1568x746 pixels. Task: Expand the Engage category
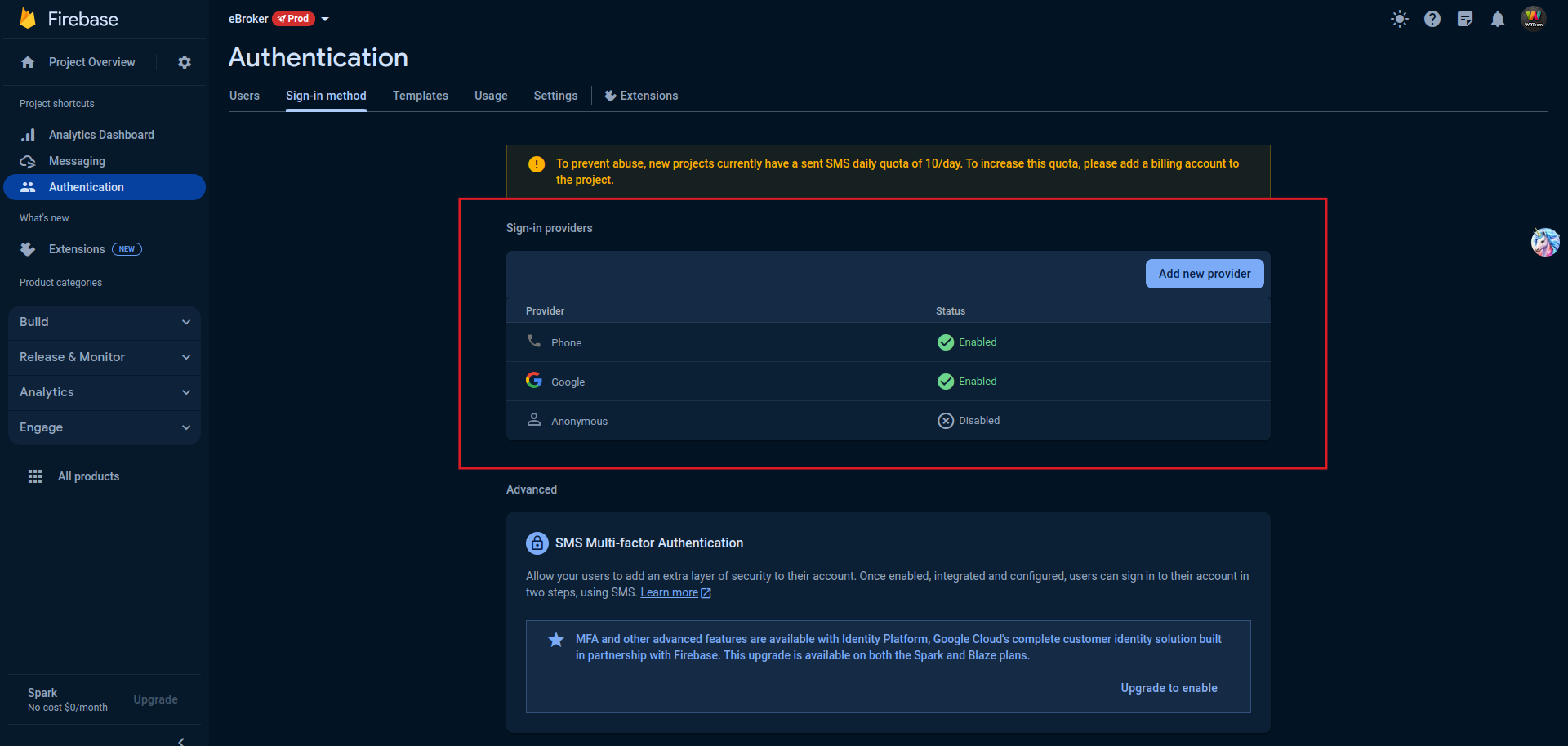pyautogui.click(x=105, y=427)
